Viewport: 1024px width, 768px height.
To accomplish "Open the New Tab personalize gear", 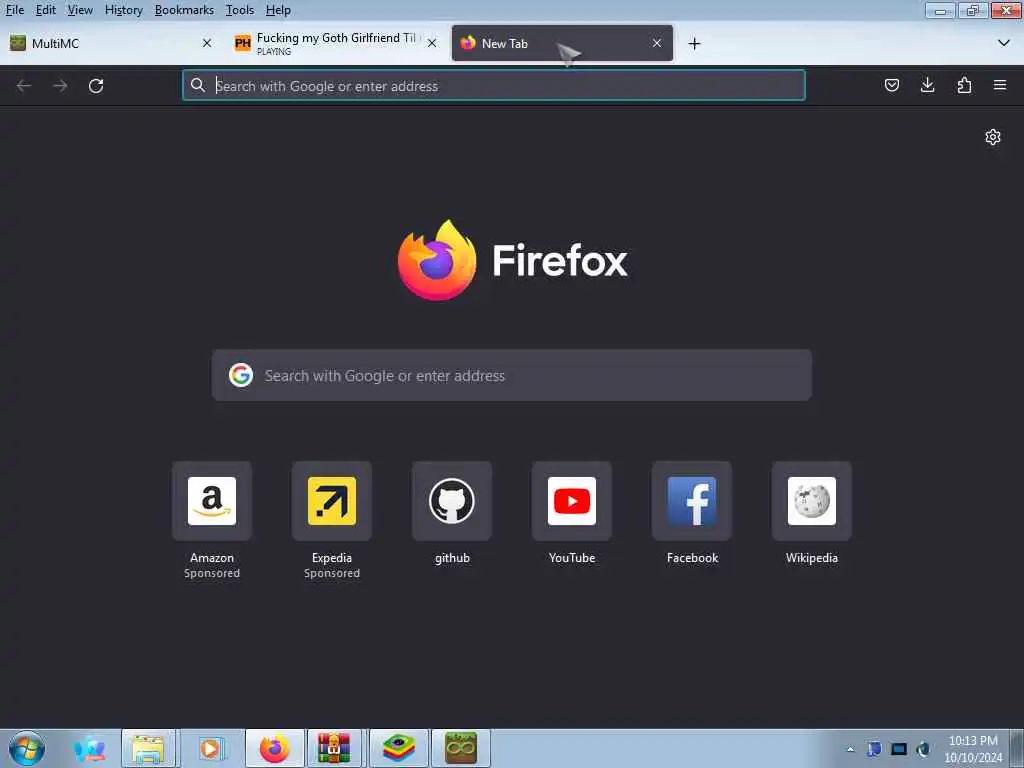I will coord(993,136).
